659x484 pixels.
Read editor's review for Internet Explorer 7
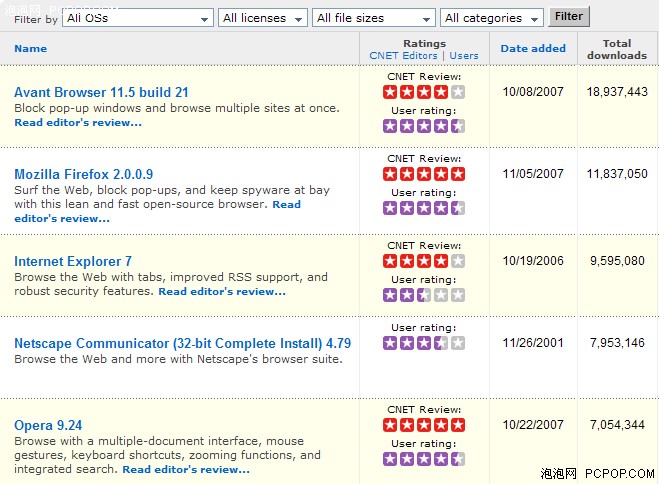pos(222,292)
